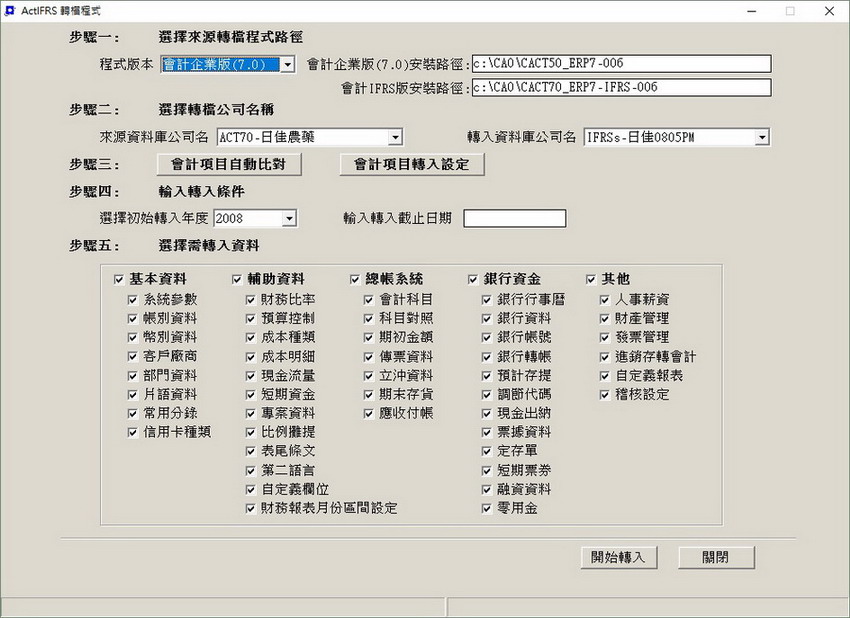Uncheck the 客戶廠商 checkbox
Image resolution: width=850 pixels, height=618 pixels.
(x=132, y=356)
